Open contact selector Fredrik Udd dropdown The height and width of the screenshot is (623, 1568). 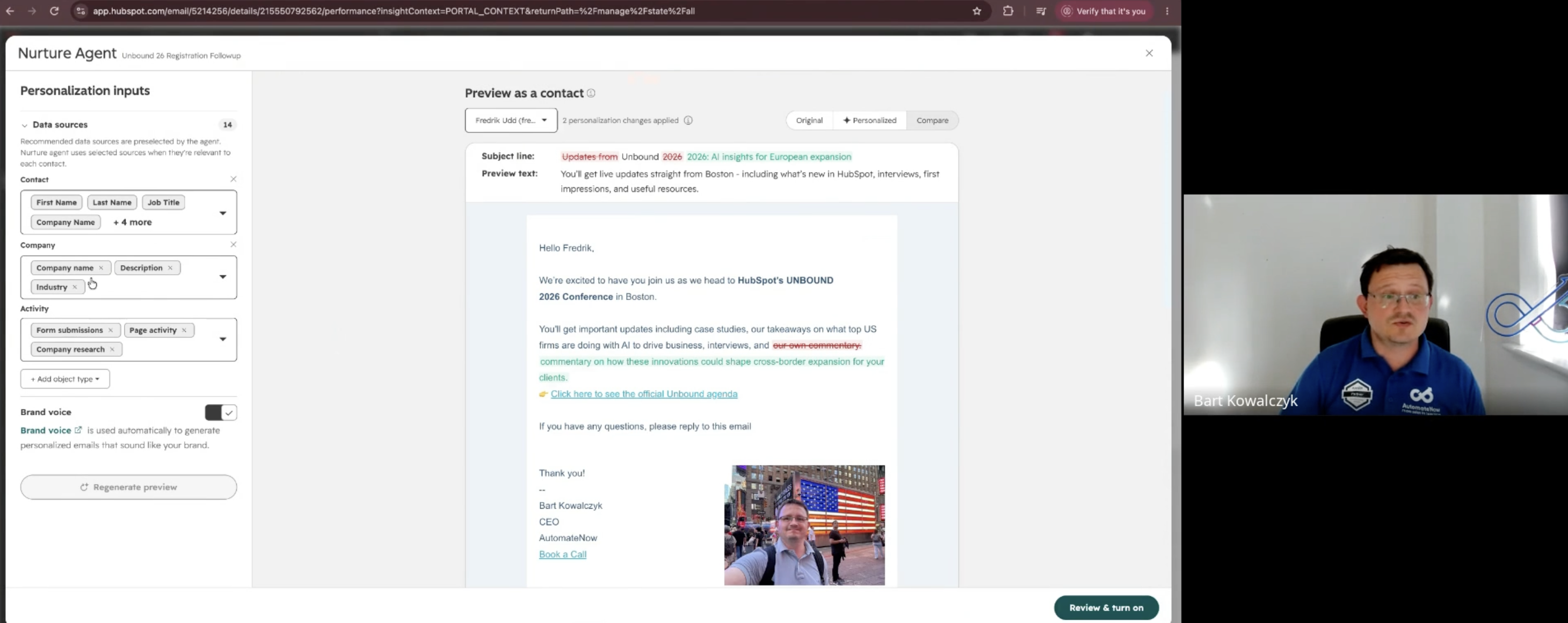click(511, 120)
